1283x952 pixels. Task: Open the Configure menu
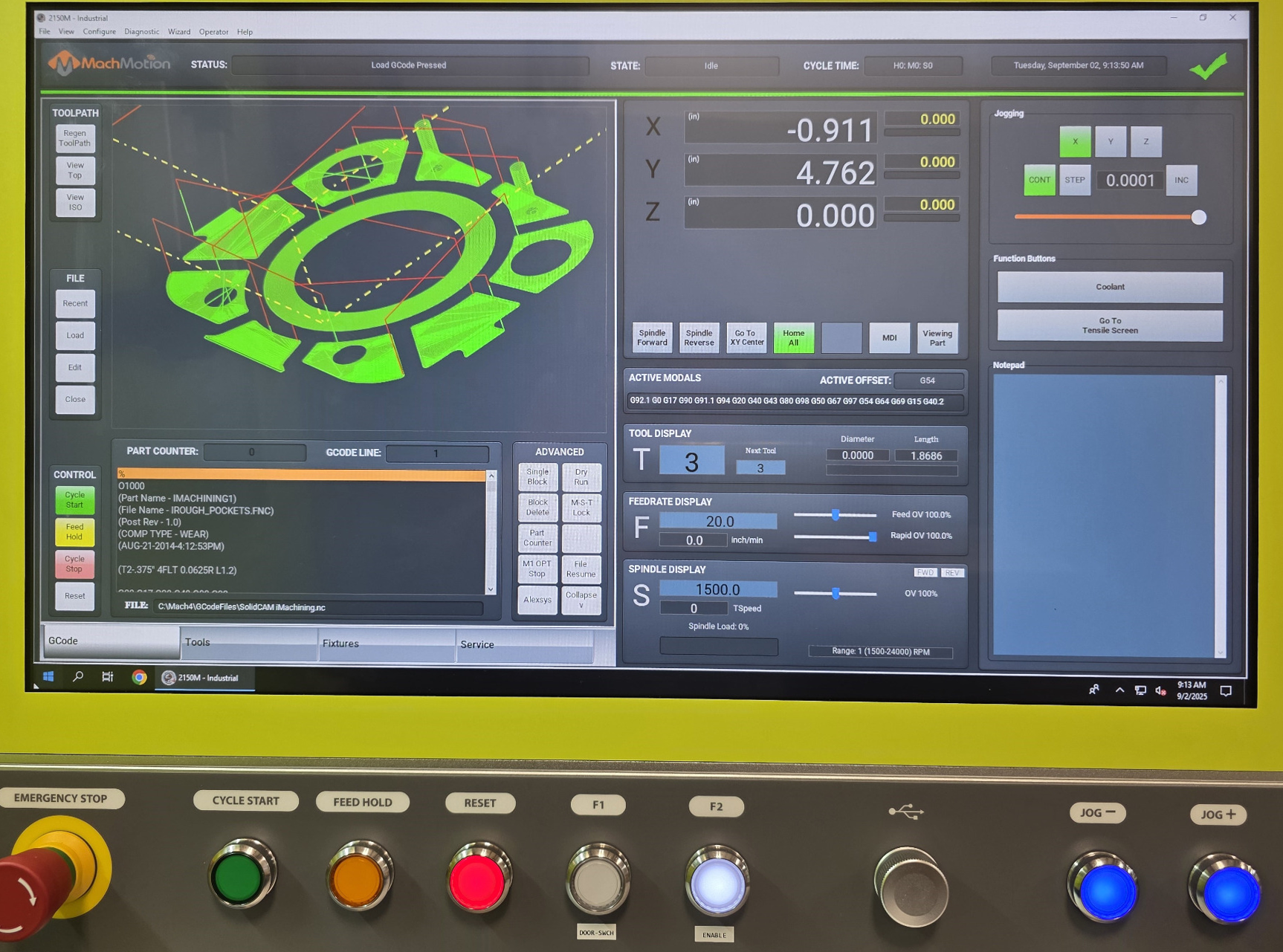click(99, 32)
